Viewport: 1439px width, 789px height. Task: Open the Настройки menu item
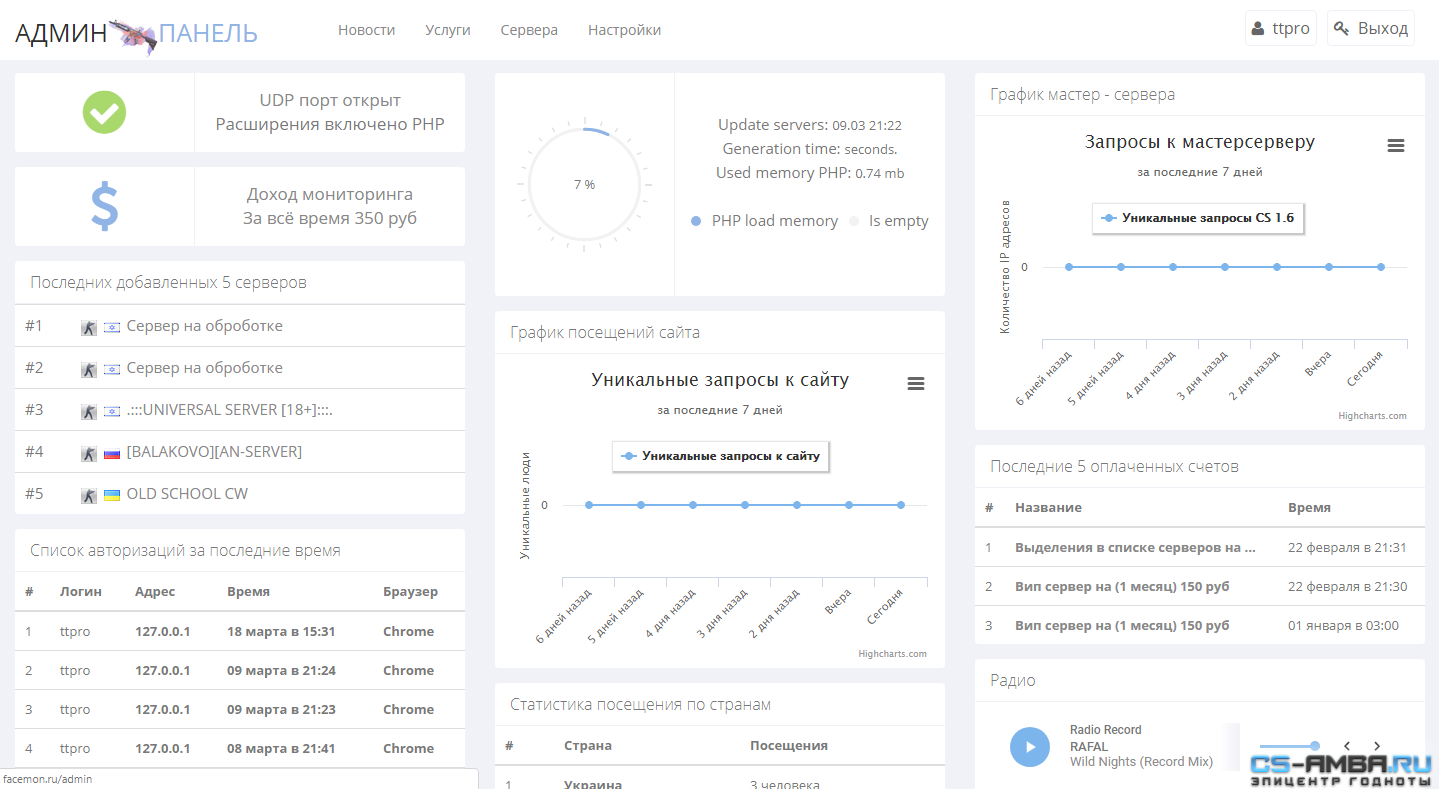click(x=624, y=30)
